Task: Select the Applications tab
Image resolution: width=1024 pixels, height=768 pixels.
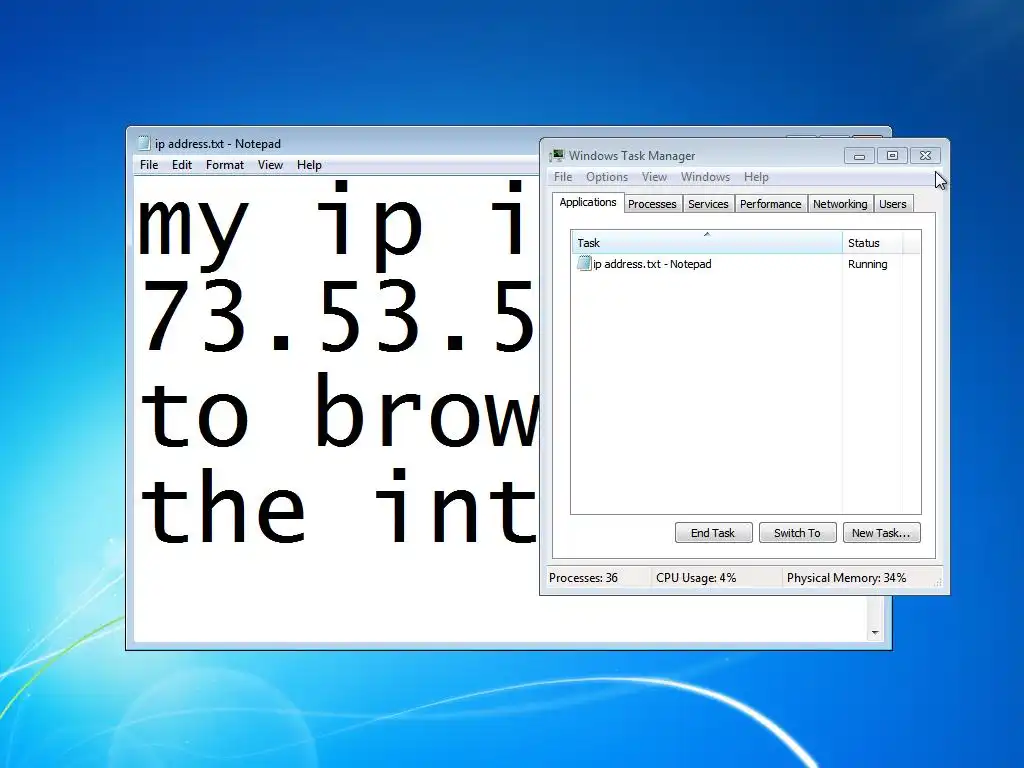Action: [x=588, y=202]
